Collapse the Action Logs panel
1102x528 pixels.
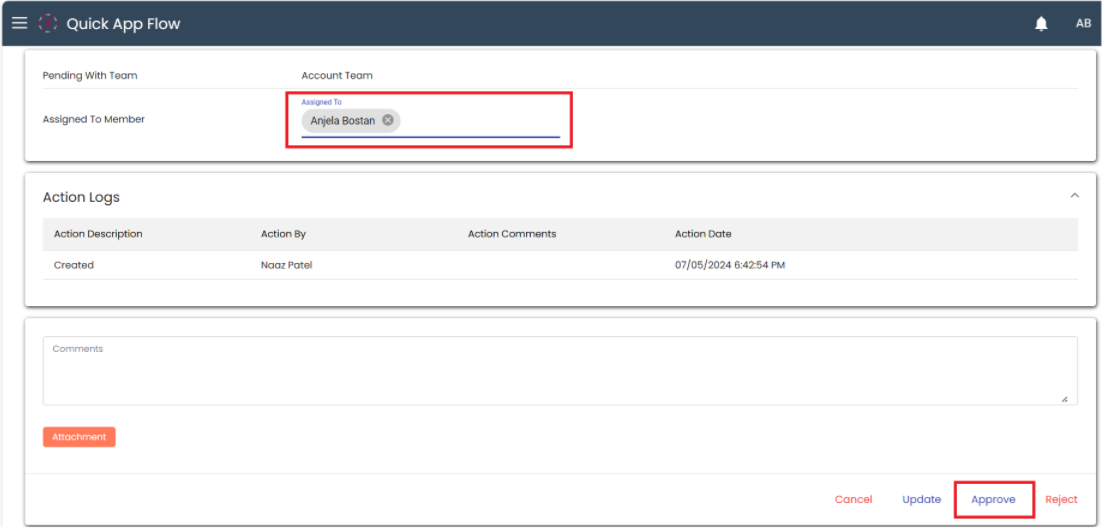(1075, 196)
